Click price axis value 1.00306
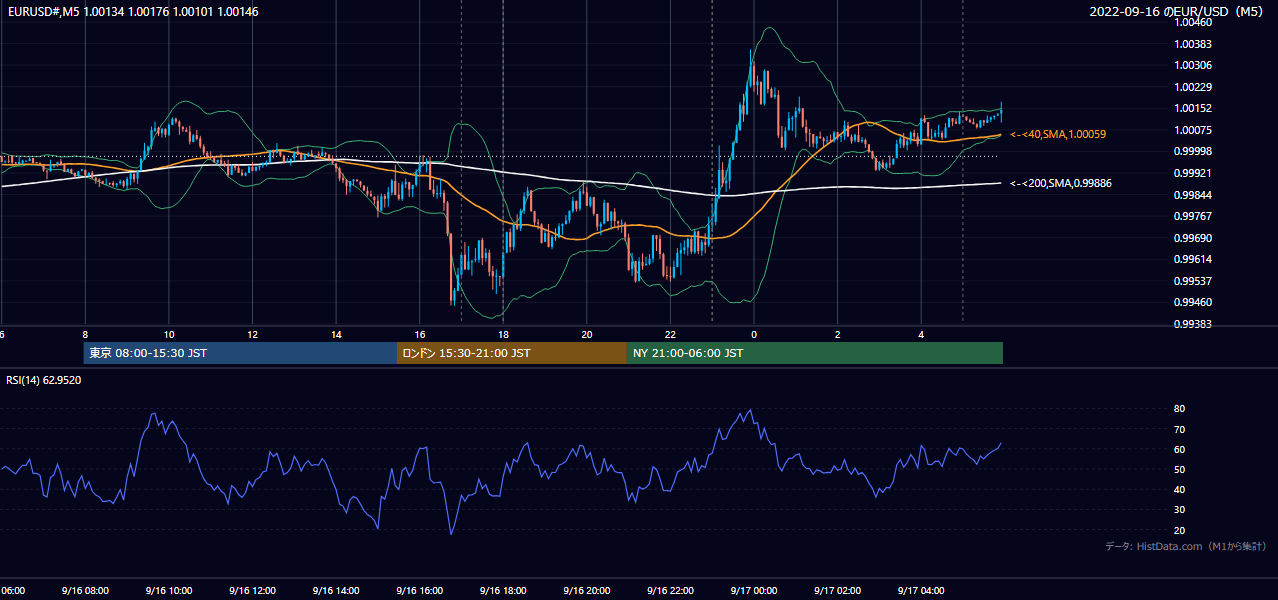Screen dimensions: 1278x600 (x=1193, y=65)
